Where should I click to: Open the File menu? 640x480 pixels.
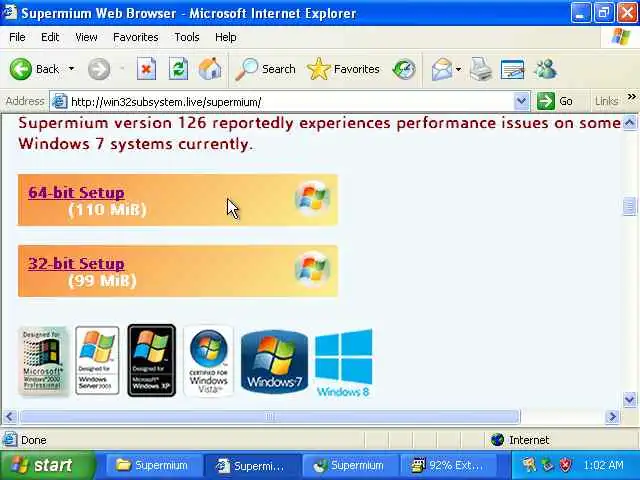click(x=17, y=37)
